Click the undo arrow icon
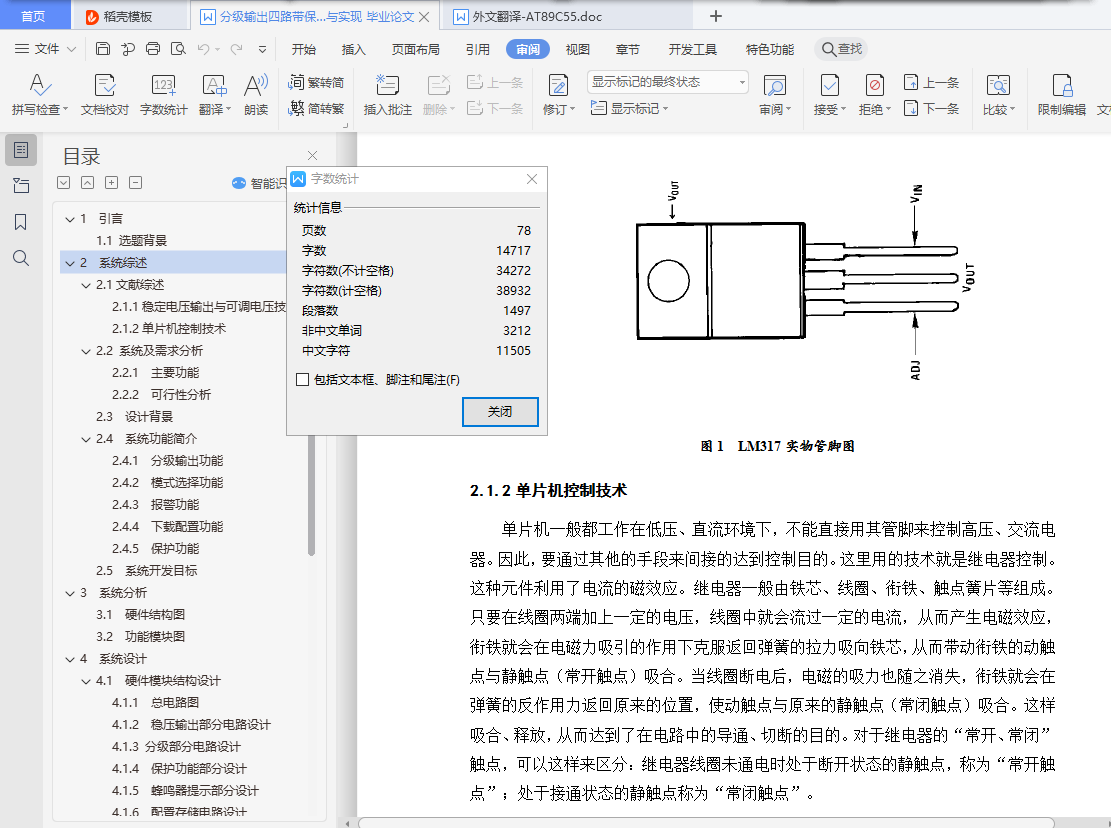The width and height of the screenshot is (1111, 828). (203, 49)
